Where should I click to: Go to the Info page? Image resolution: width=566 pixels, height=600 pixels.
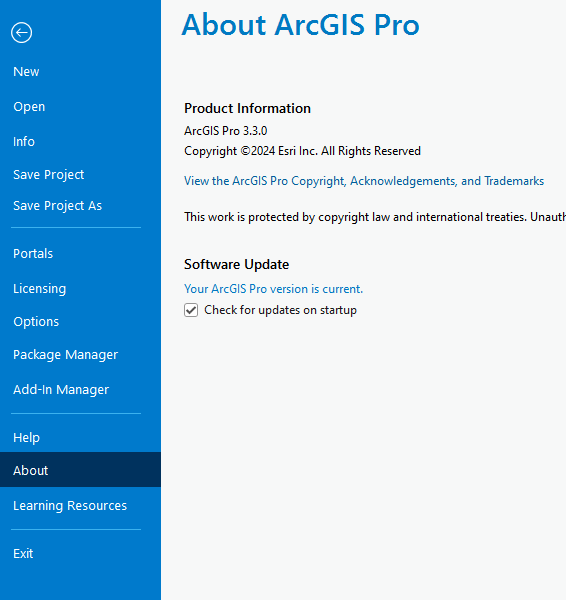pos(24,142)
